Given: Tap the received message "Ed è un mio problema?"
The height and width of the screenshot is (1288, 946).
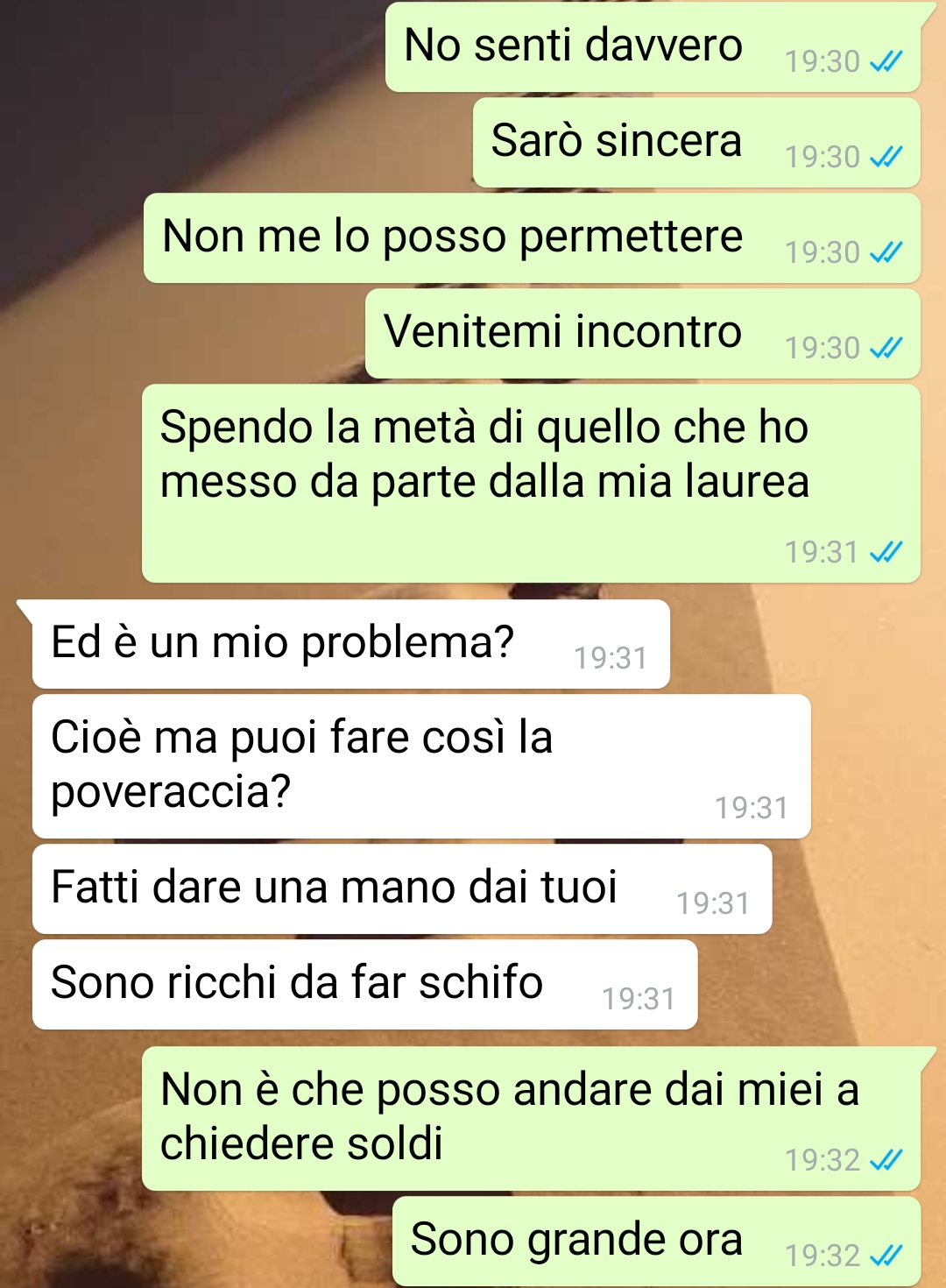Looking at the screenshot, I should pos(351,644).
